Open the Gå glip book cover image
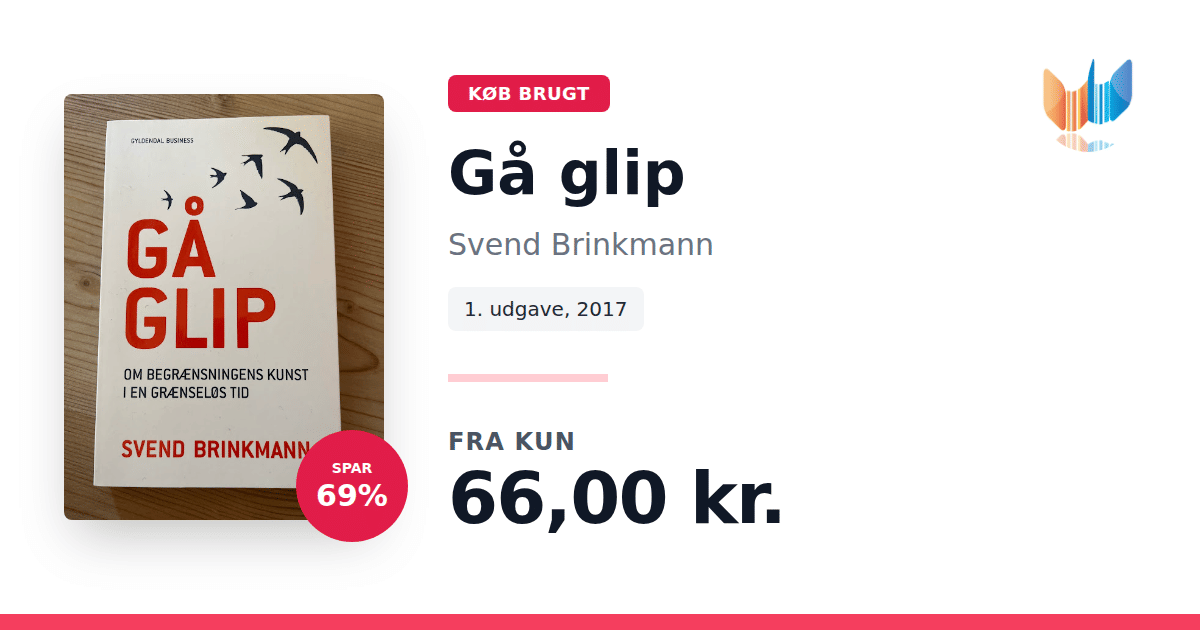The image size is (1200, 630). [224, 307]
